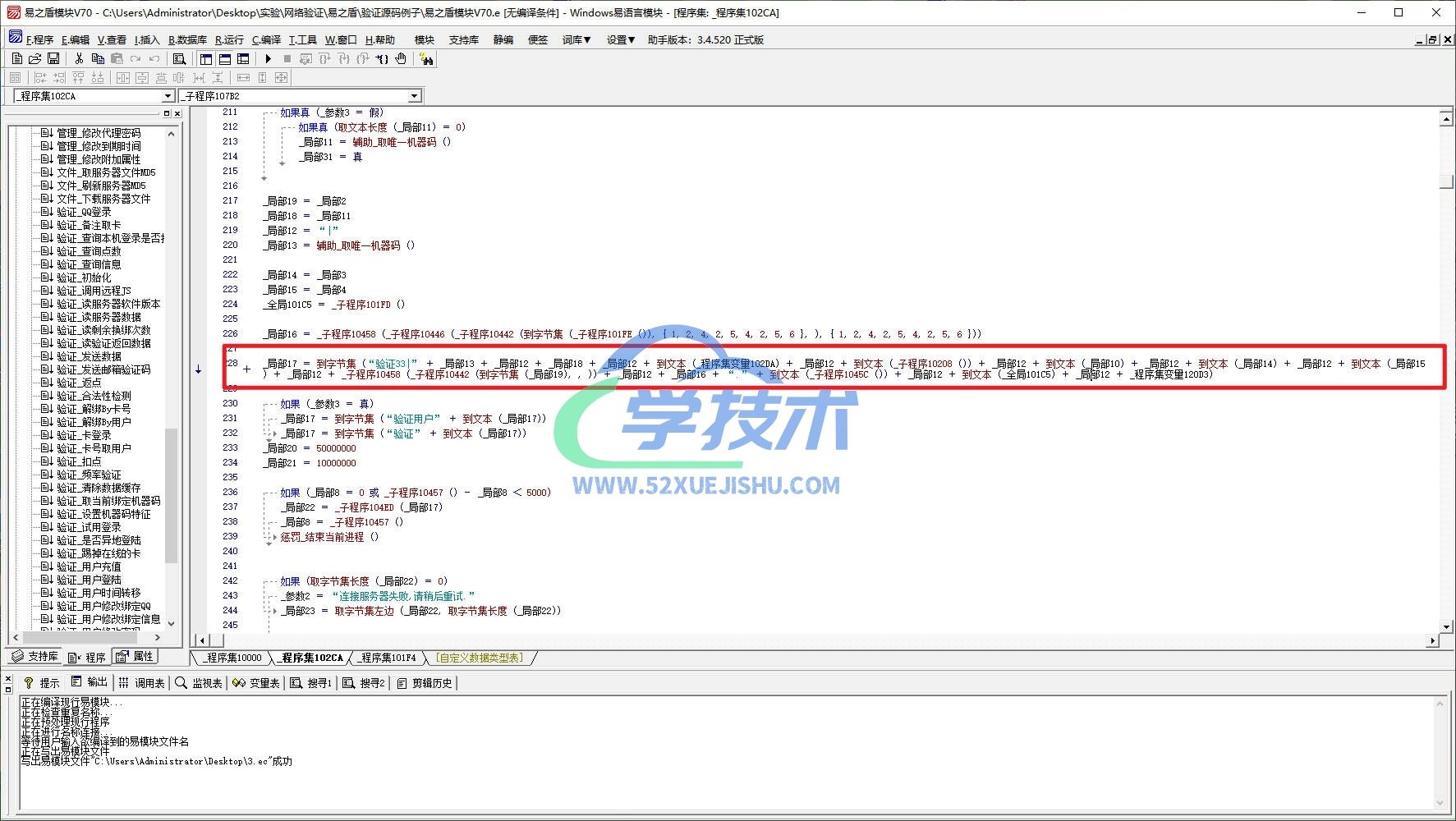Click the New file toolbar icon
The image size is (1456, 821).
[x=16, y=59]
